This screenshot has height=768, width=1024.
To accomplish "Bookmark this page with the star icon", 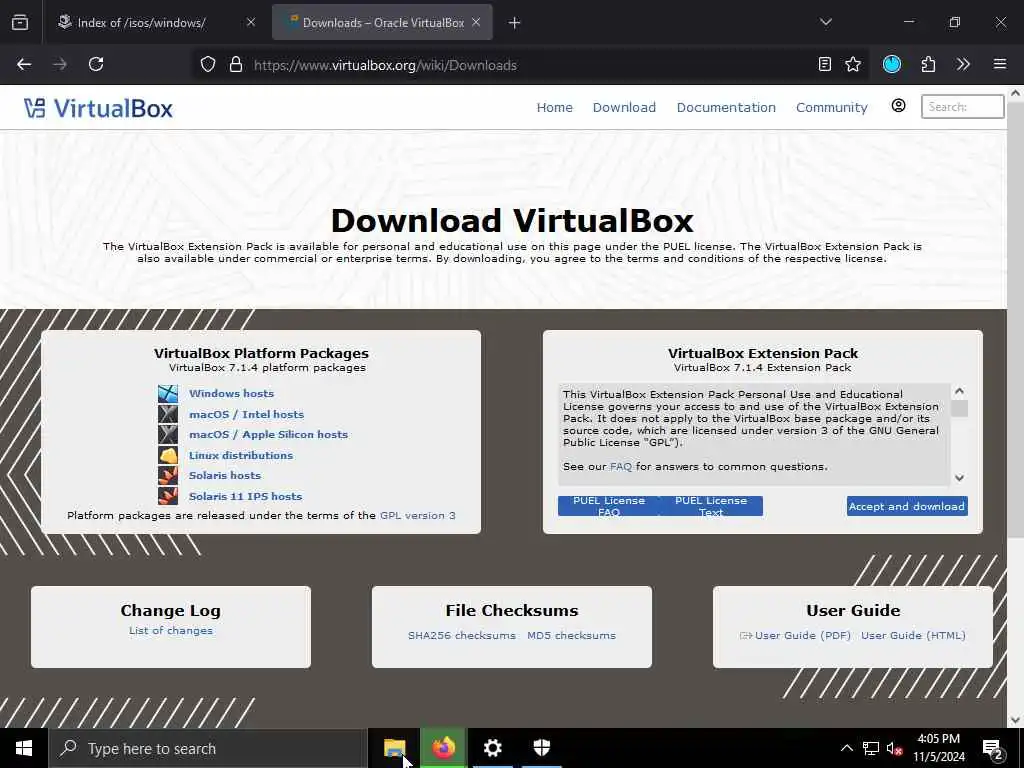I will 853,64.
